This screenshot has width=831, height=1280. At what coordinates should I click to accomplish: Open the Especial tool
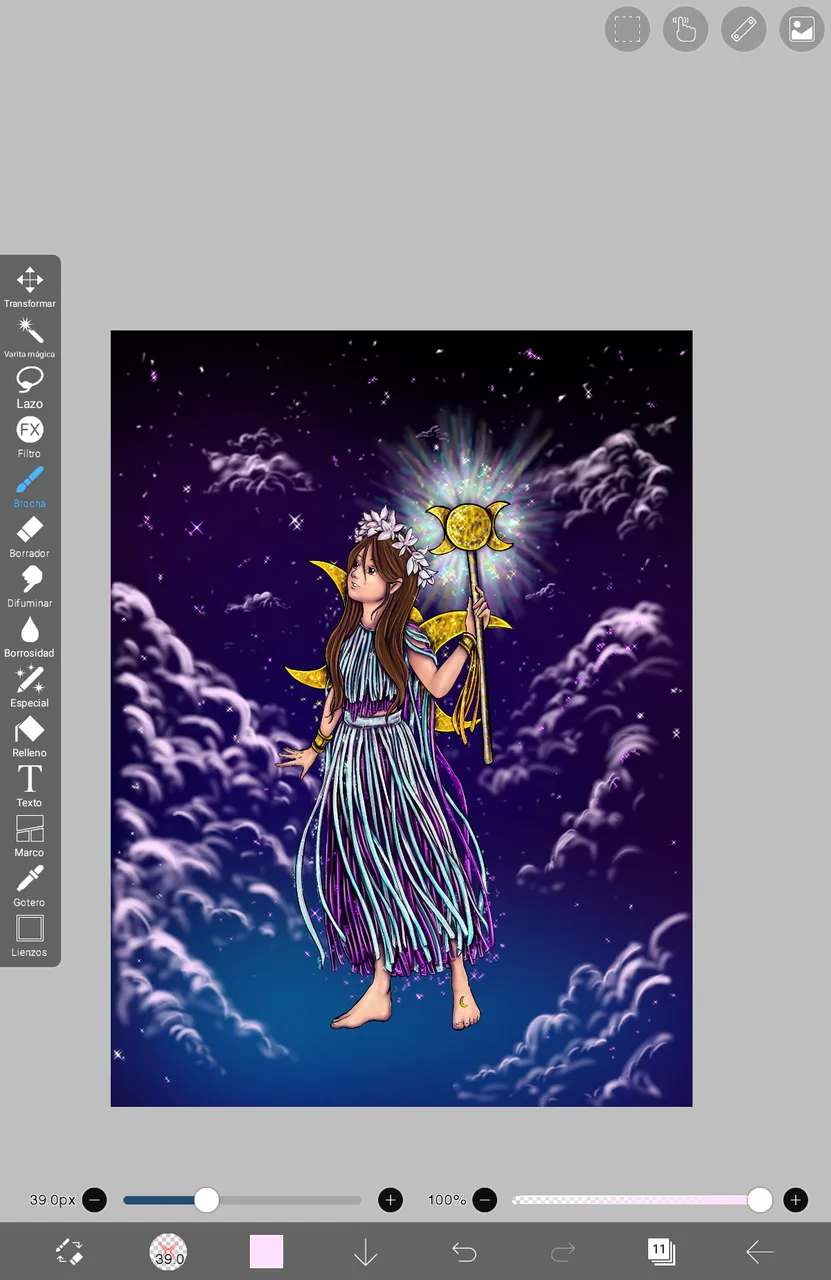[x=29, y=686]
